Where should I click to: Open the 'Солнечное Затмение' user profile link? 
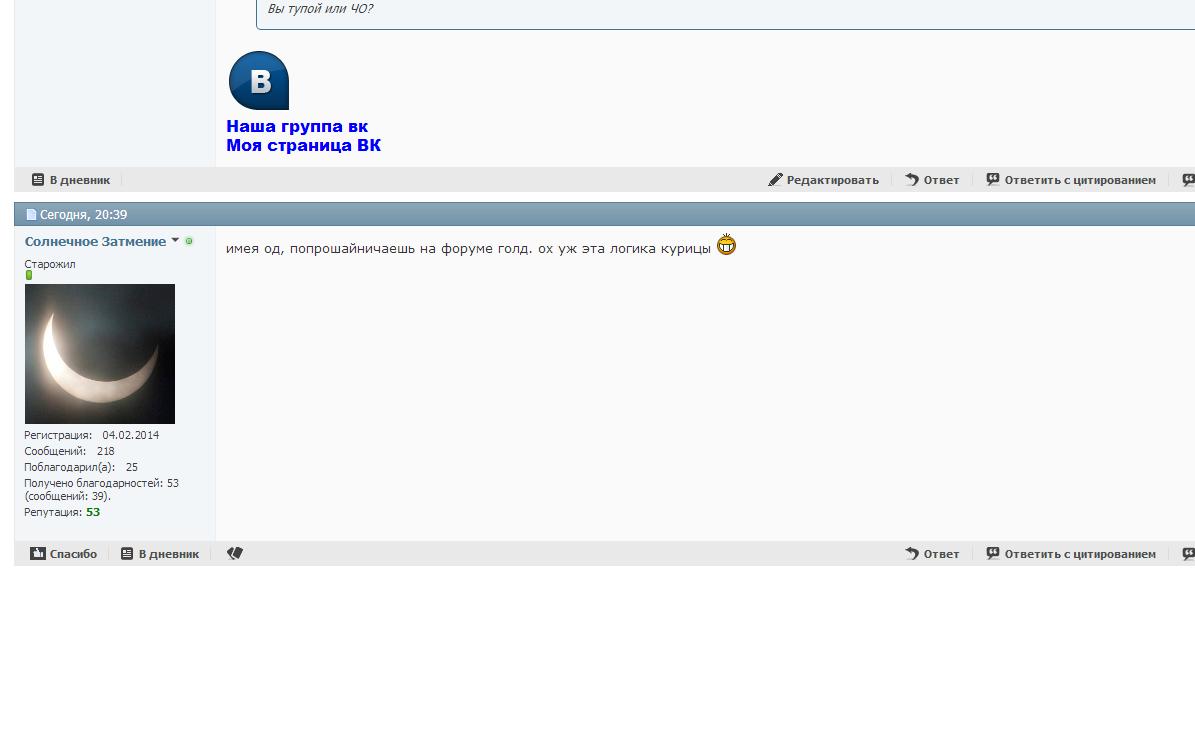[x=95, y=242]
